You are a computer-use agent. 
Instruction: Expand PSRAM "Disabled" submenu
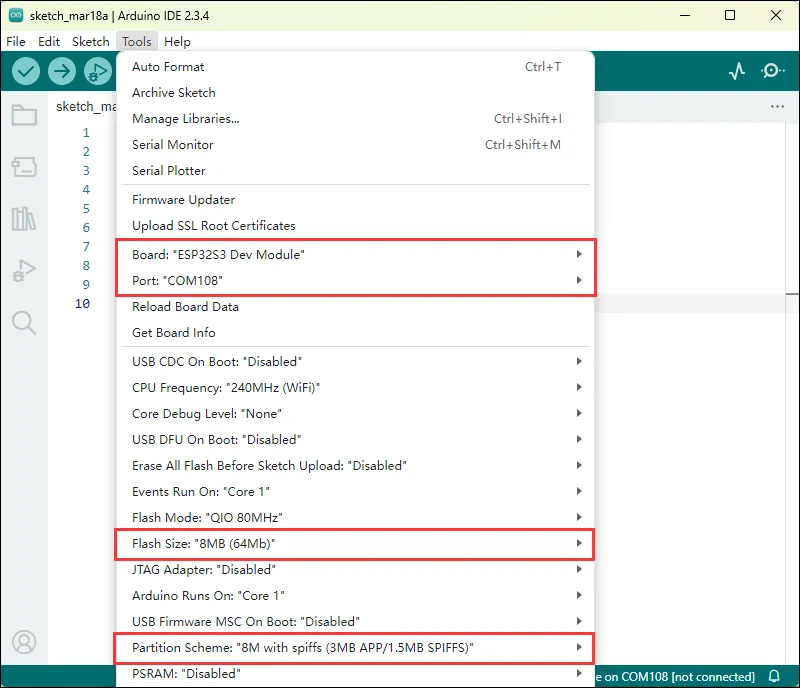356,674
